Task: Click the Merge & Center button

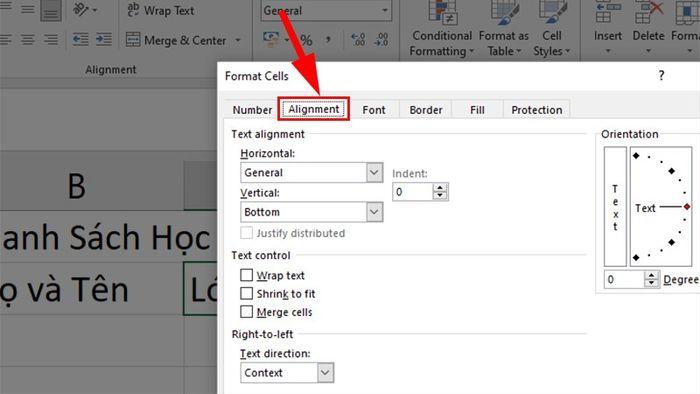Action: tap(183, 41)
